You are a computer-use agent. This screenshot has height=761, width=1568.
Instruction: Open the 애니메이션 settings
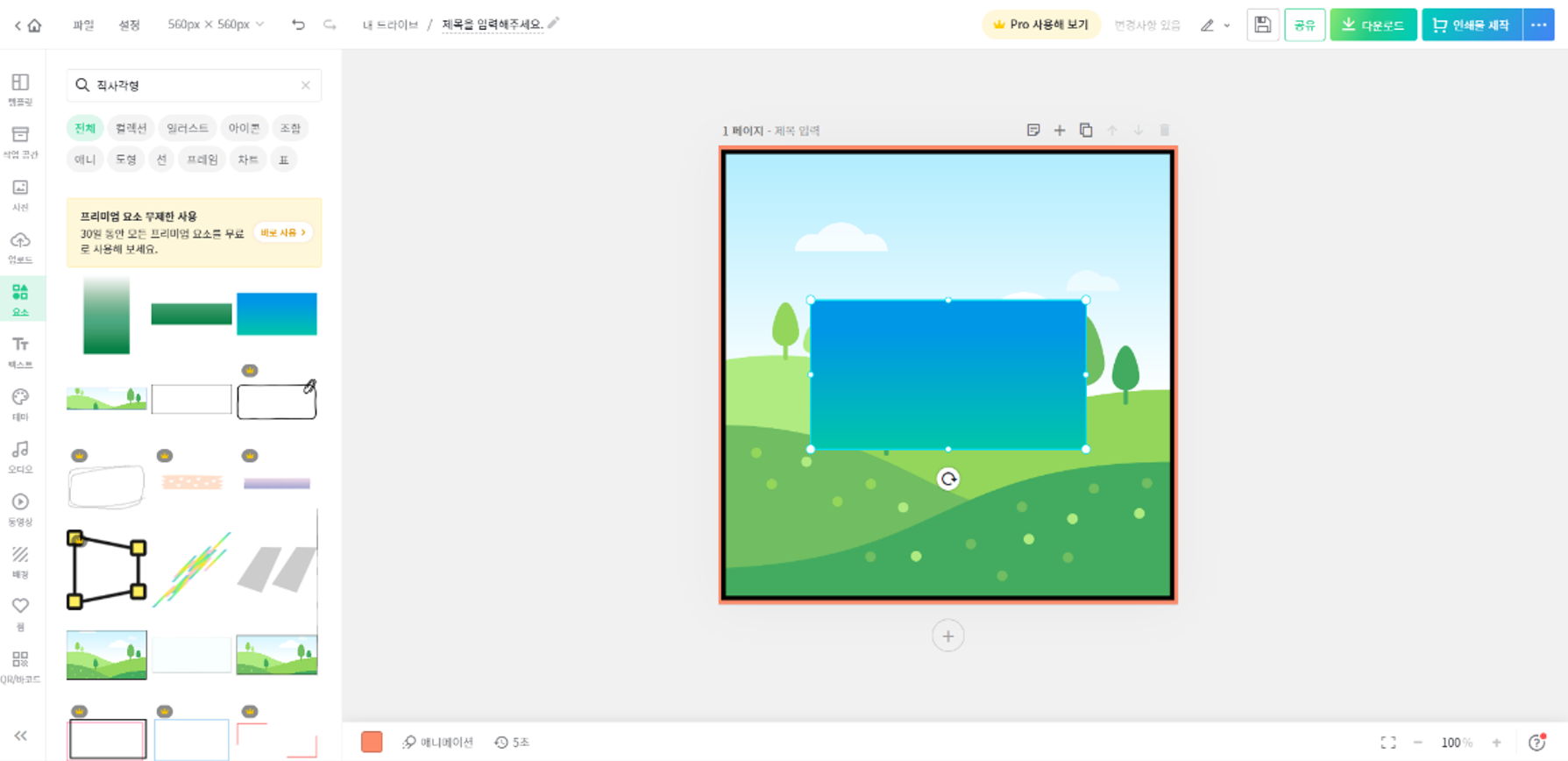437,743
